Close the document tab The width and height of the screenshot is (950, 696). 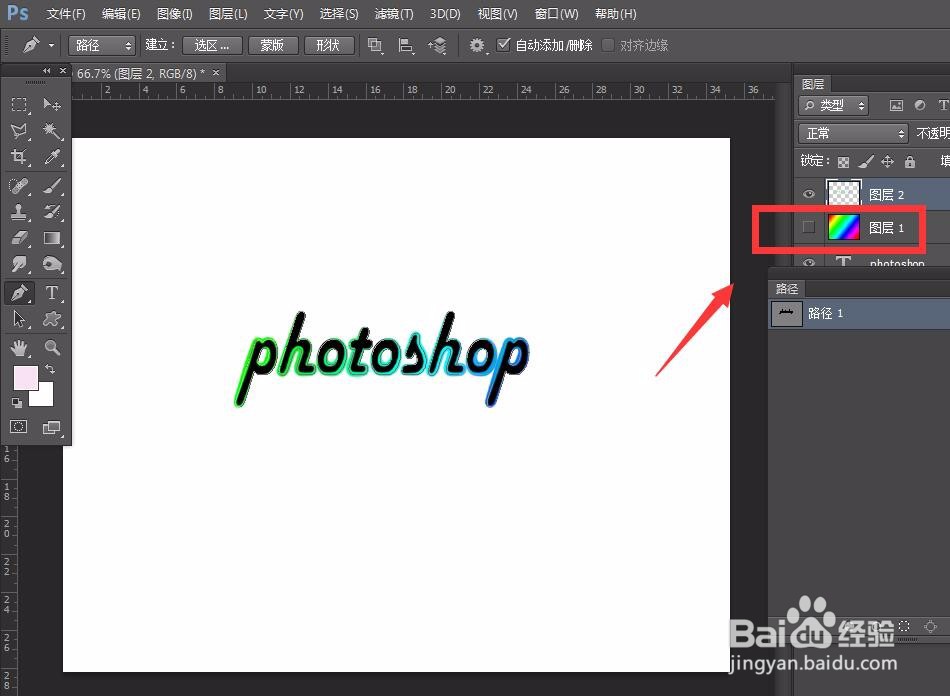216,73
